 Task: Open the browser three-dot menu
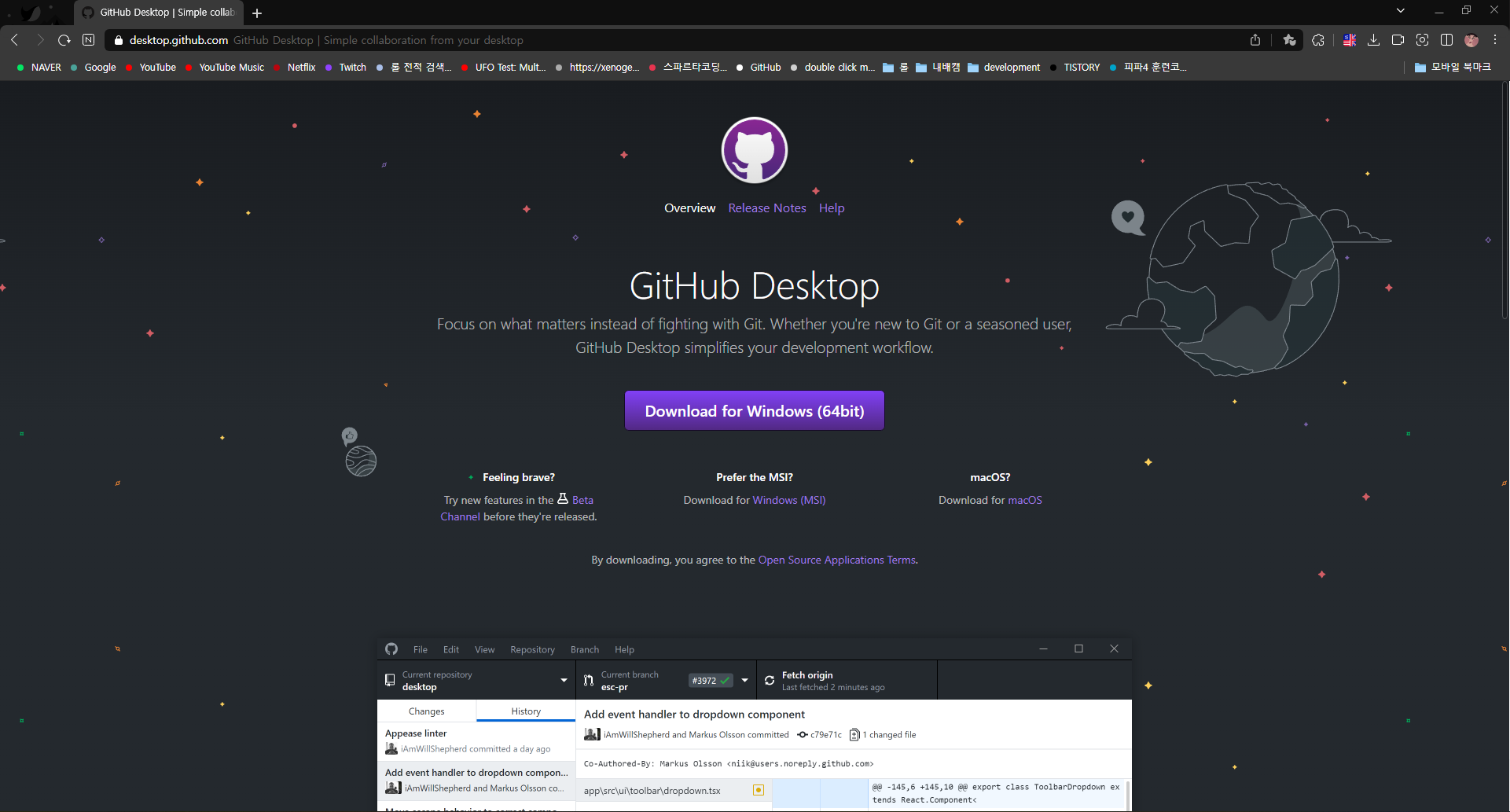click(1495, 40)
